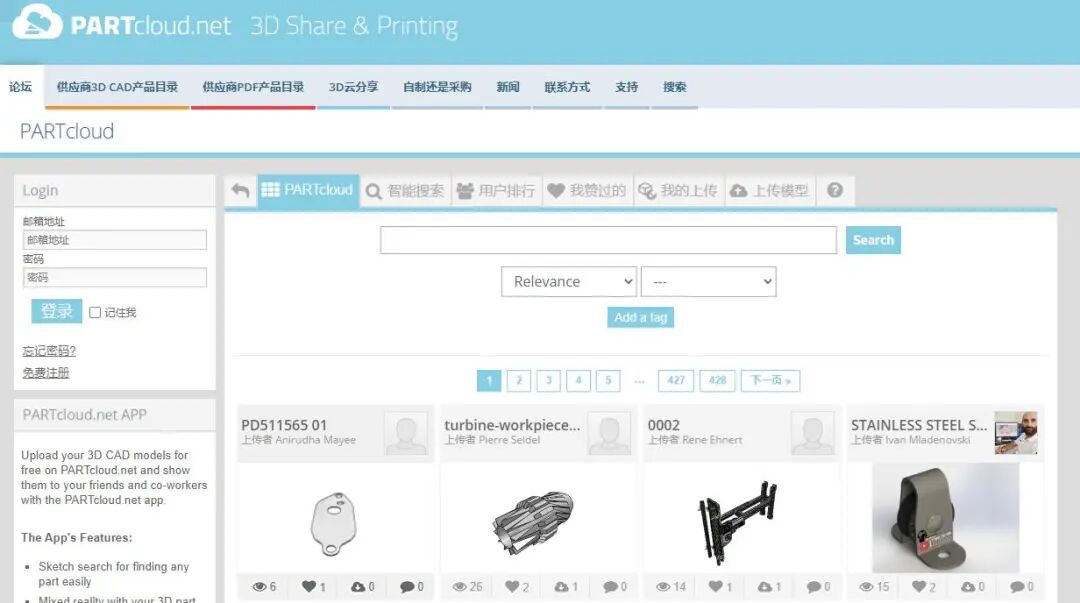Click the Search button
Image resolution: width=1080 pixels, height=603 pixels.
click(x=873, y=240)
